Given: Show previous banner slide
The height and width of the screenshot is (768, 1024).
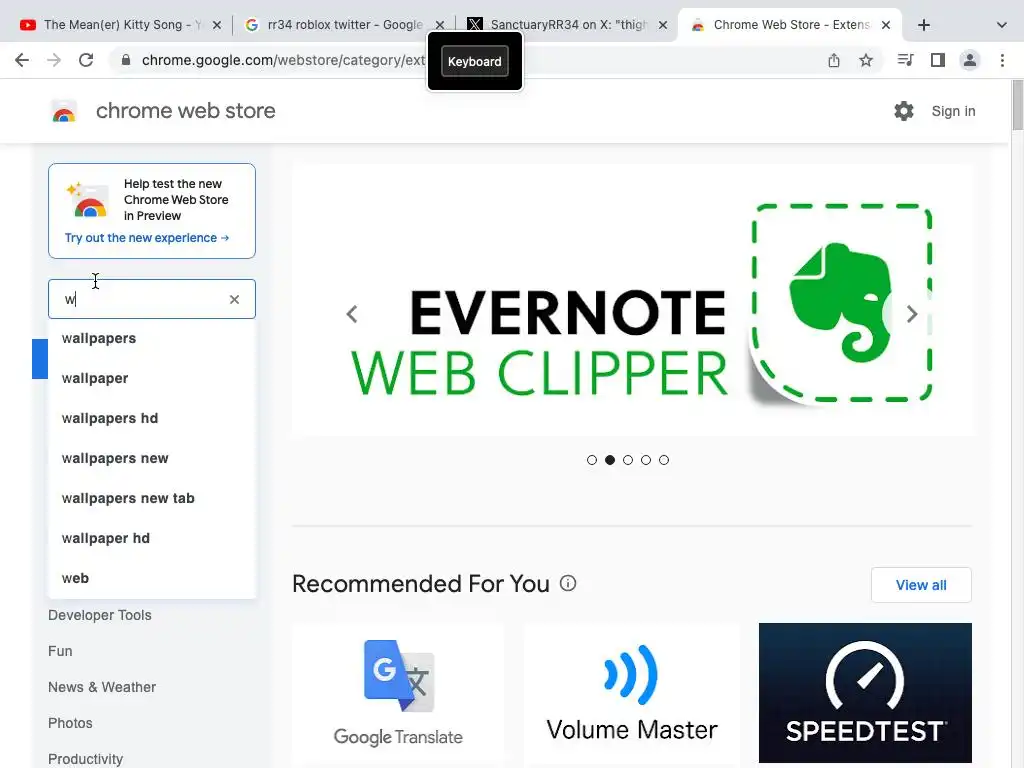Looking at the screenshot, I should pos(352,314).
